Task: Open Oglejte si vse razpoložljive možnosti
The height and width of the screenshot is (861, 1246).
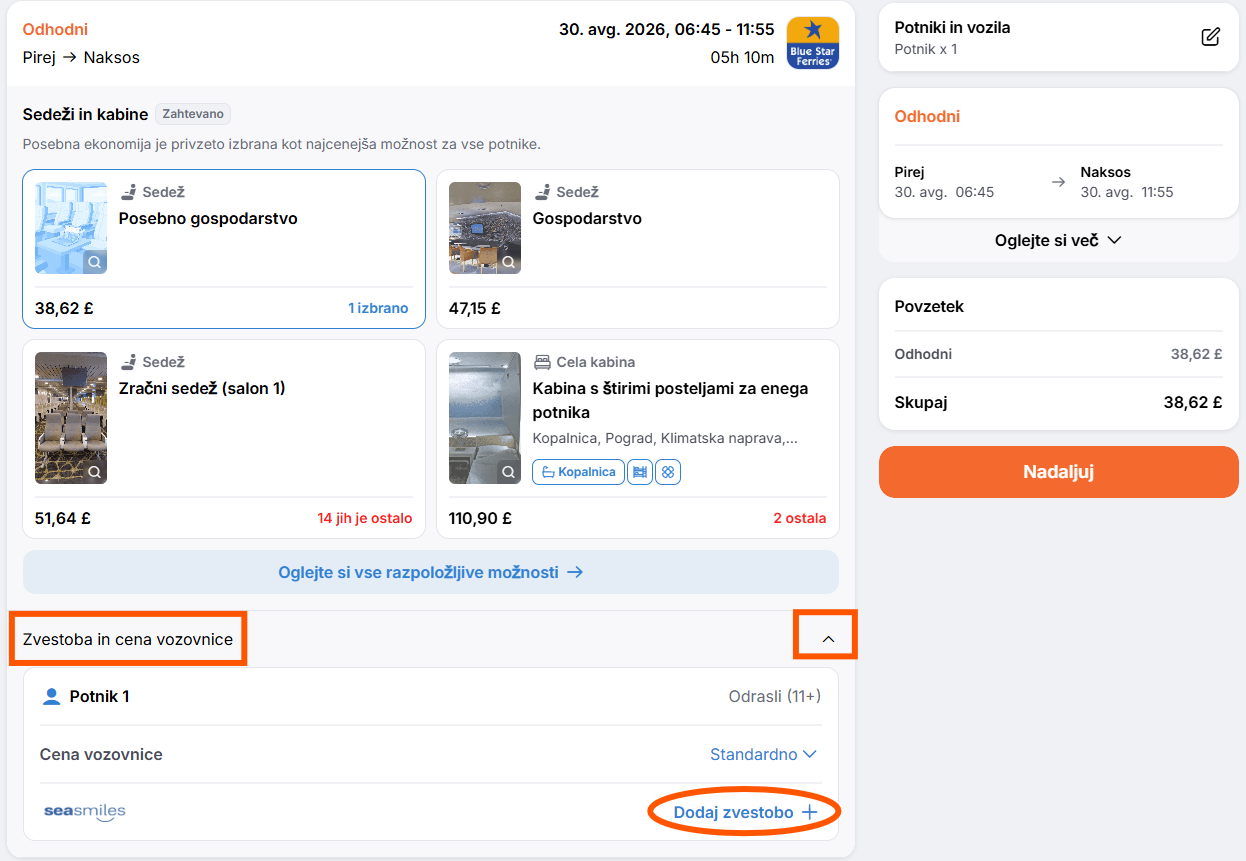Action: click(x=431, y=572)
